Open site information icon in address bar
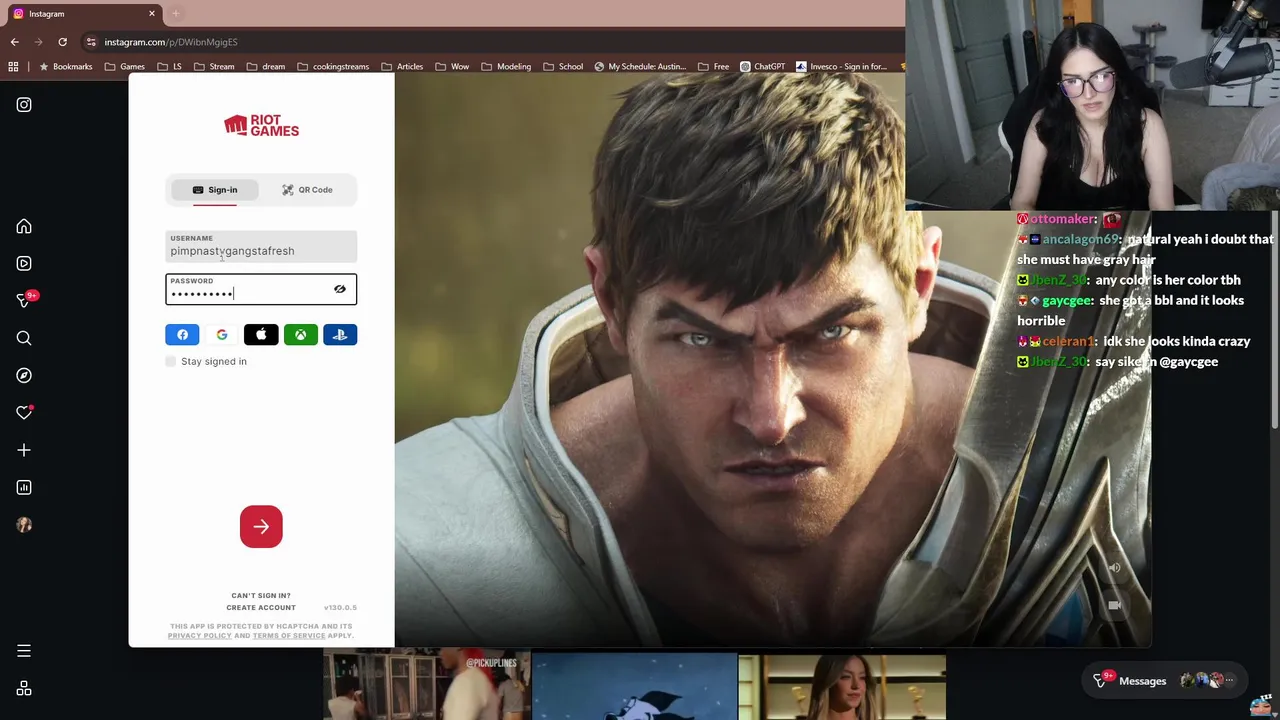This screenshot has height=720, width=1280. pos(91,42)
